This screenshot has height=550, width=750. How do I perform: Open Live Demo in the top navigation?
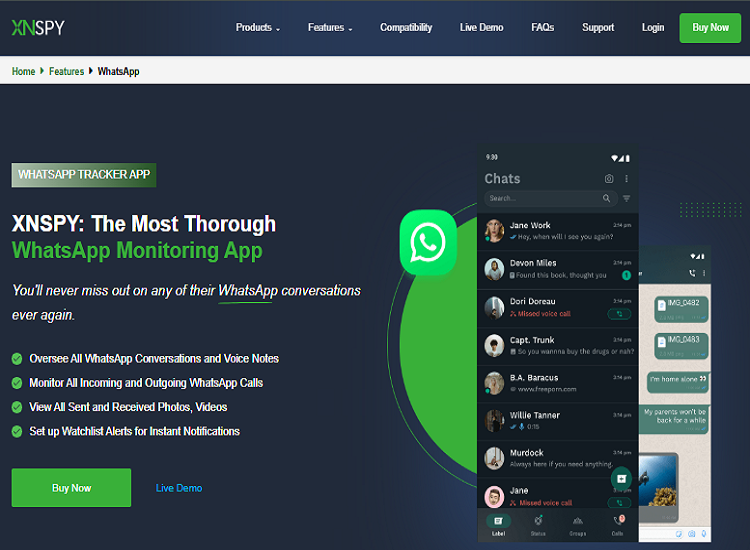(x=481, y=28)
